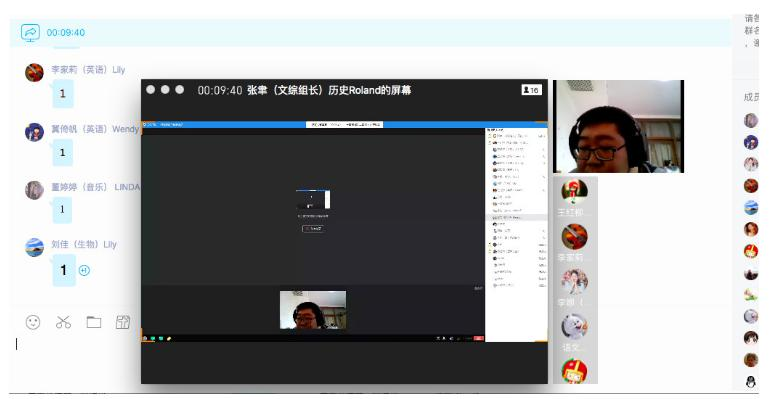
Task: Click the 李家莉（英语）Lily avatar in chat
Action: click(34, 72)
